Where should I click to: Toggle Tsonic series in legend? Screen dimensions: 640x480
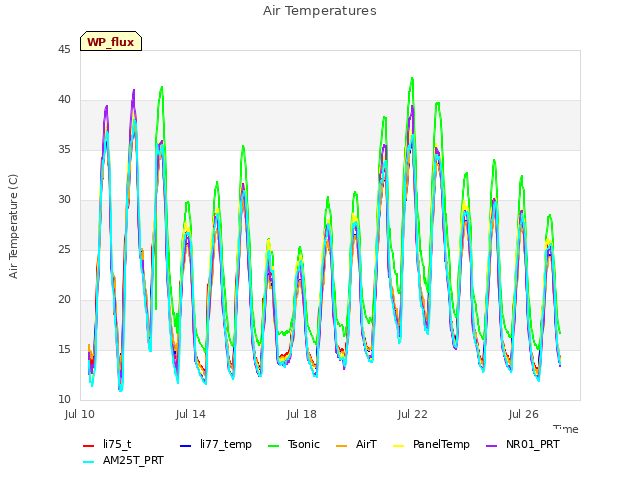293,444
